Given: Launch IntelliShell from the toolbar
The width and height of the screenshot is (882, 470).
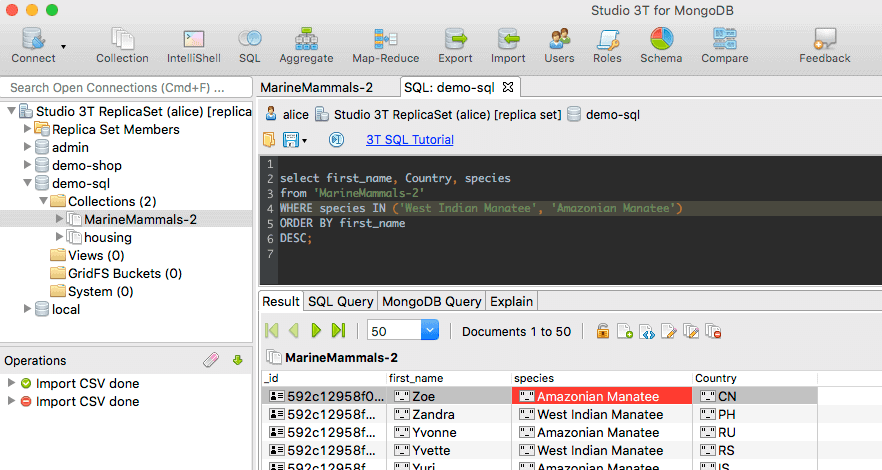Looking at the screenshot, I should coord(194,46).
